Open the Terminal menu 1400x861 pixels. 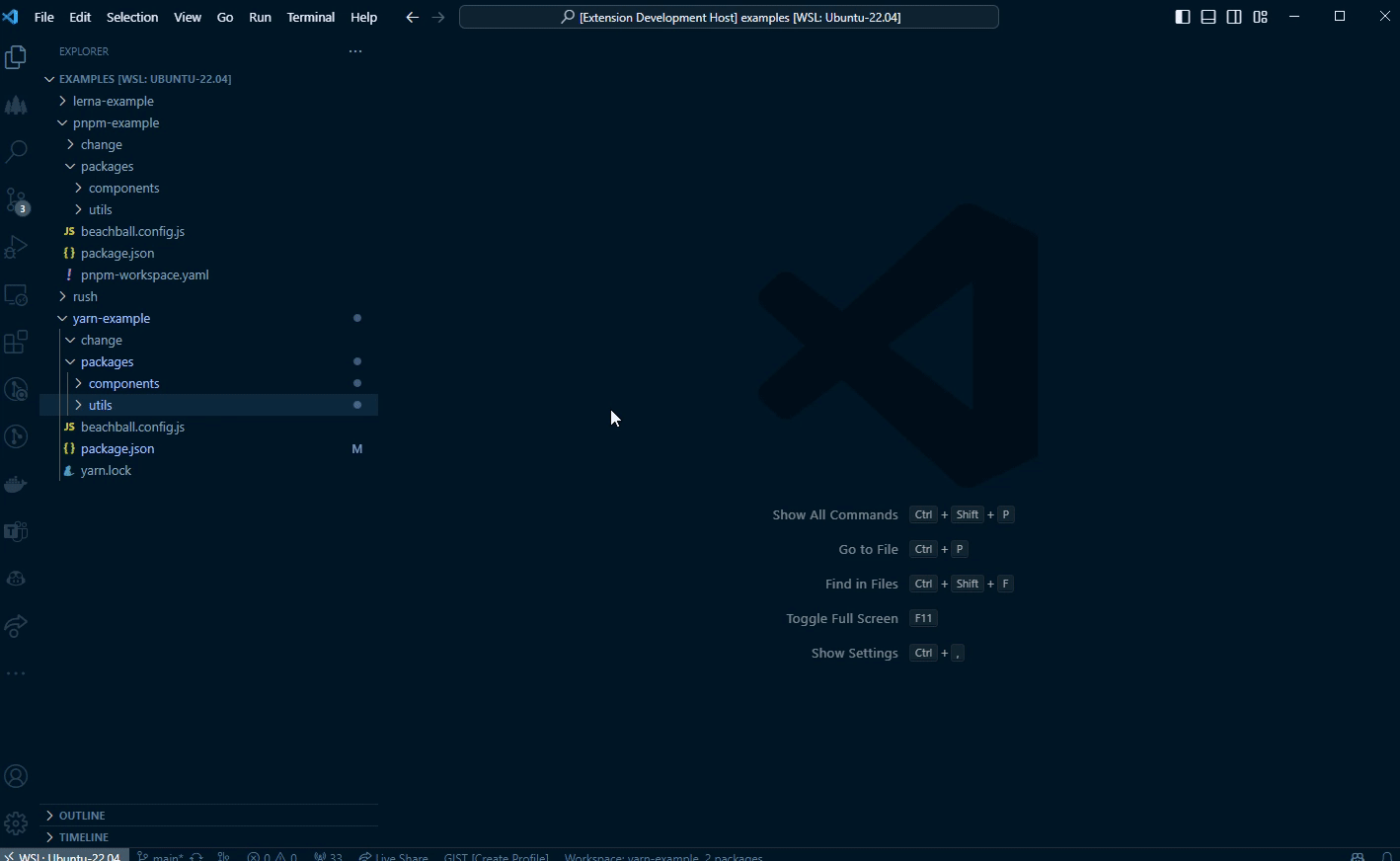tap(310, 17)
